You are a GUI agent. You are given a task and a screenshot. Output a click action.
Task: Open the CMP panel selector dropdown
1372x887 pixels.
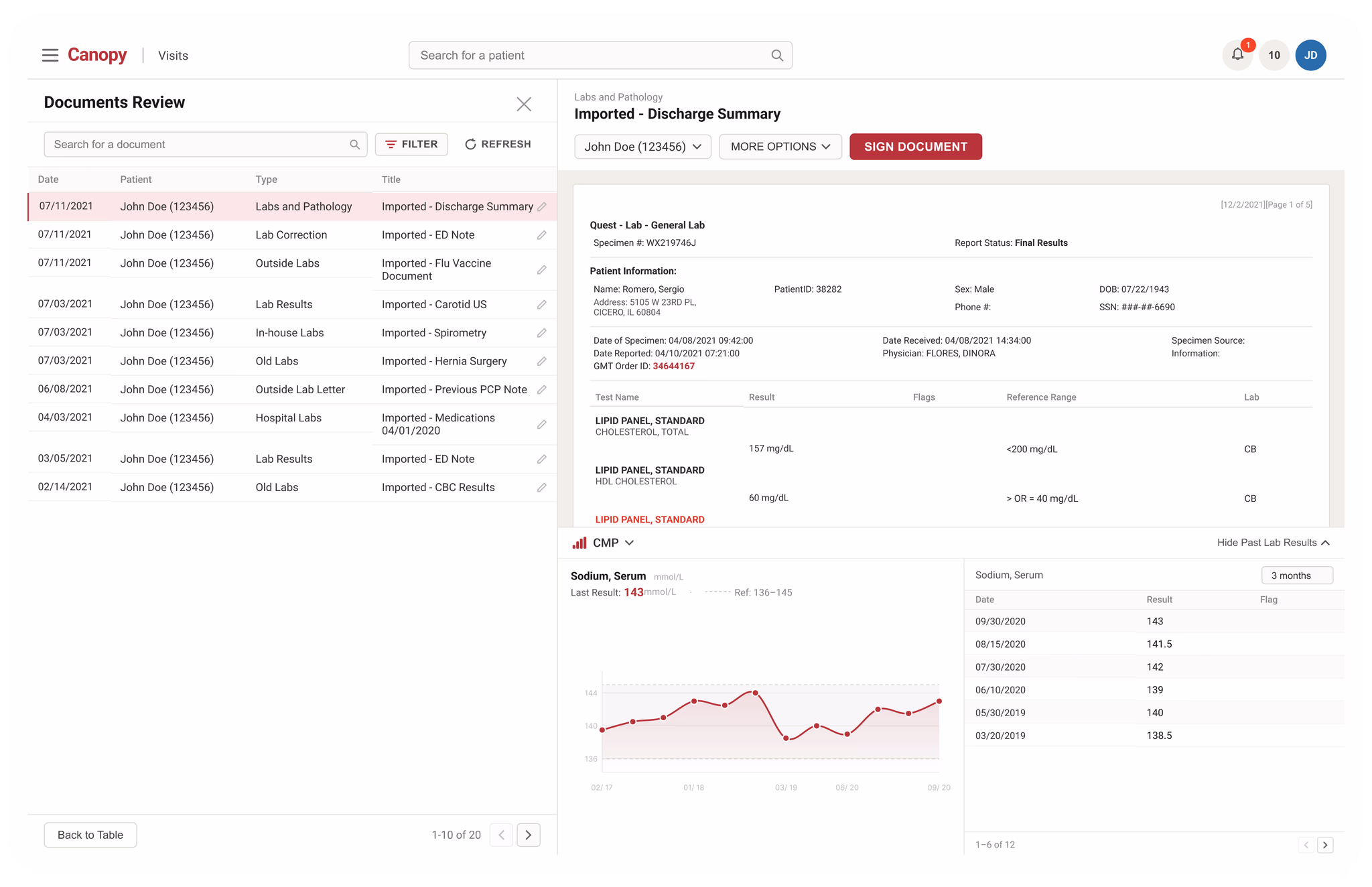tap(613, 543)
